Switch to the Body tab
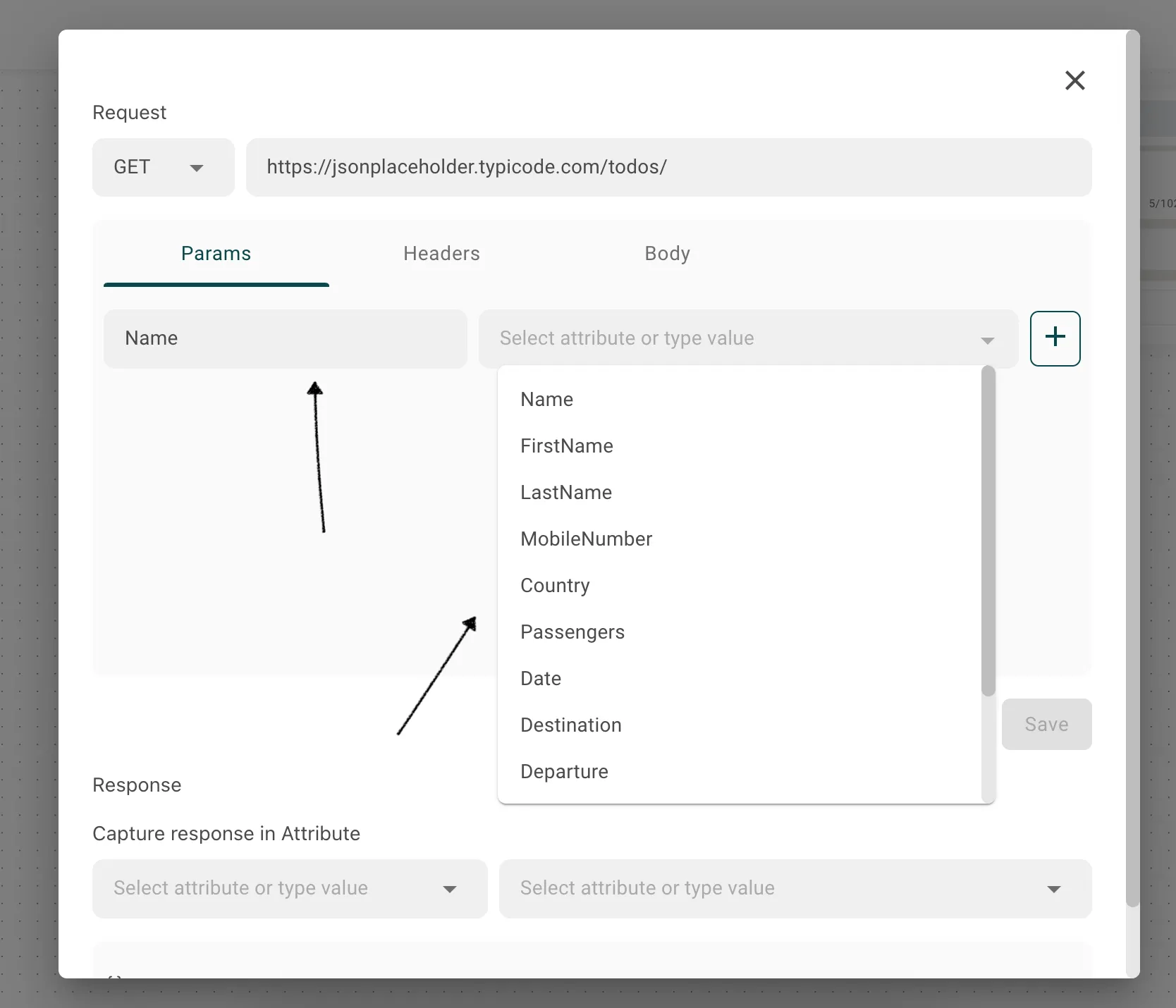1176x1008 pixels. click(x=667, y=254)
